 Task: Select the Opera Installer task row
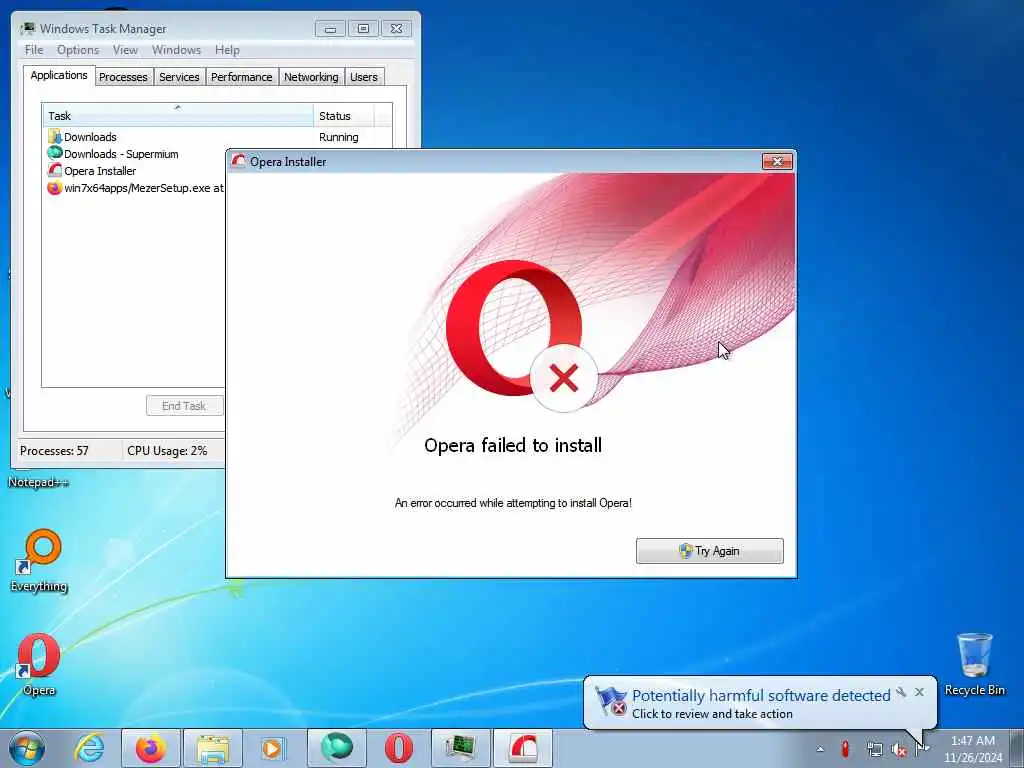coord(135,171)
